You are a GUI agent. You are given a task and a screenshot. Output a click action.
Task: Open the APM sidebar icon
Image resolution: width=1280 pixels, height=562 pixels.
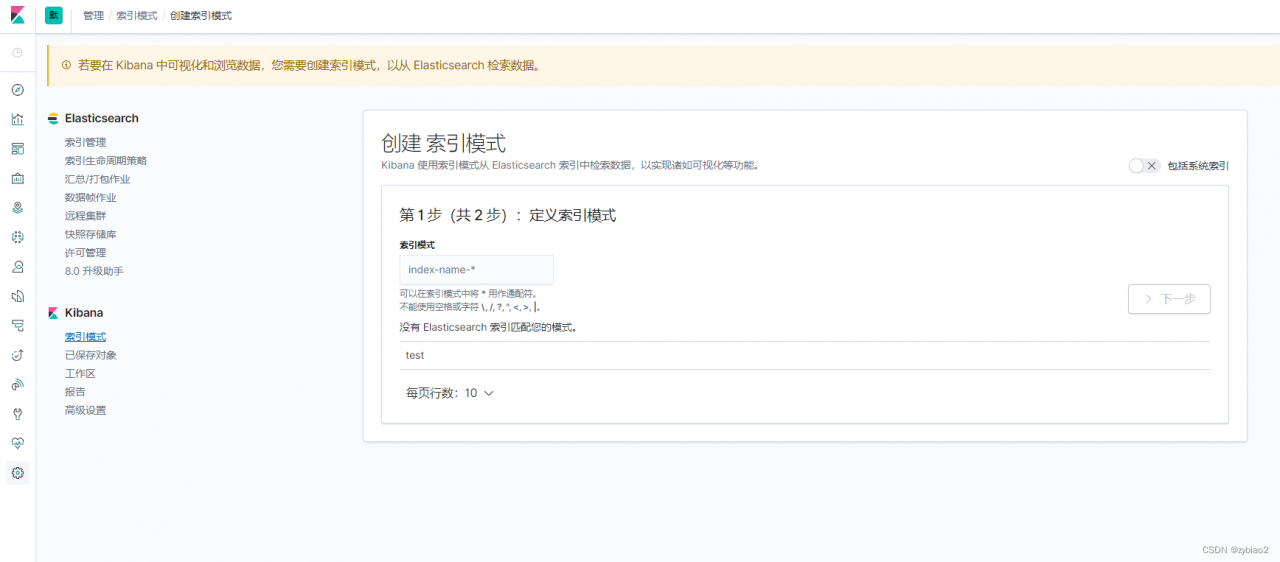coord(17,325)
